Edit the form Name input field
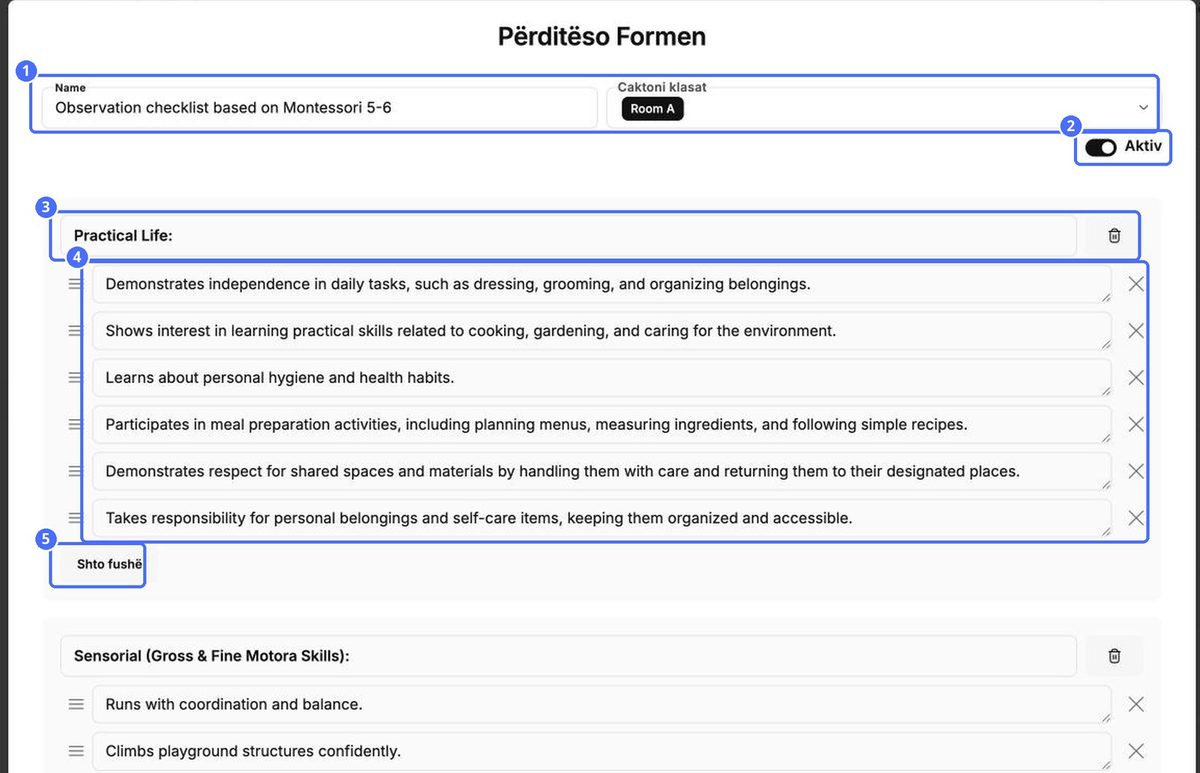 pyautogui.click(x=319, y=107)
